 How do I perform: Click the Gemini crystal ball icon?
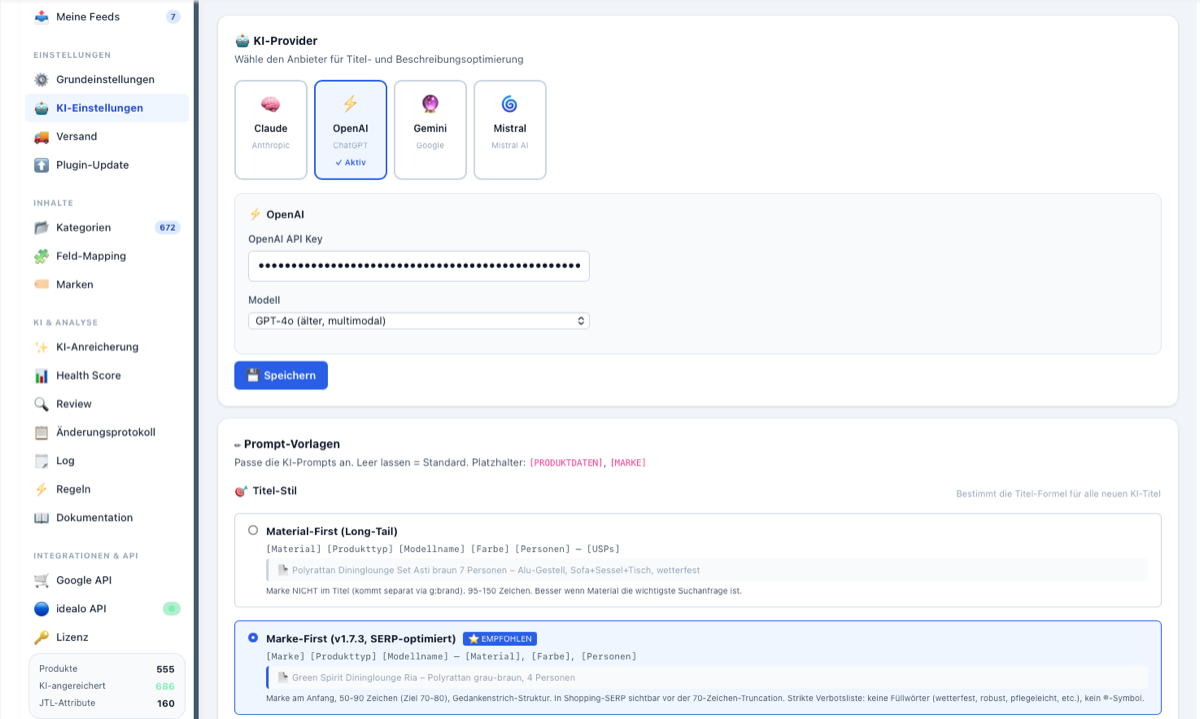coord(430,104)
